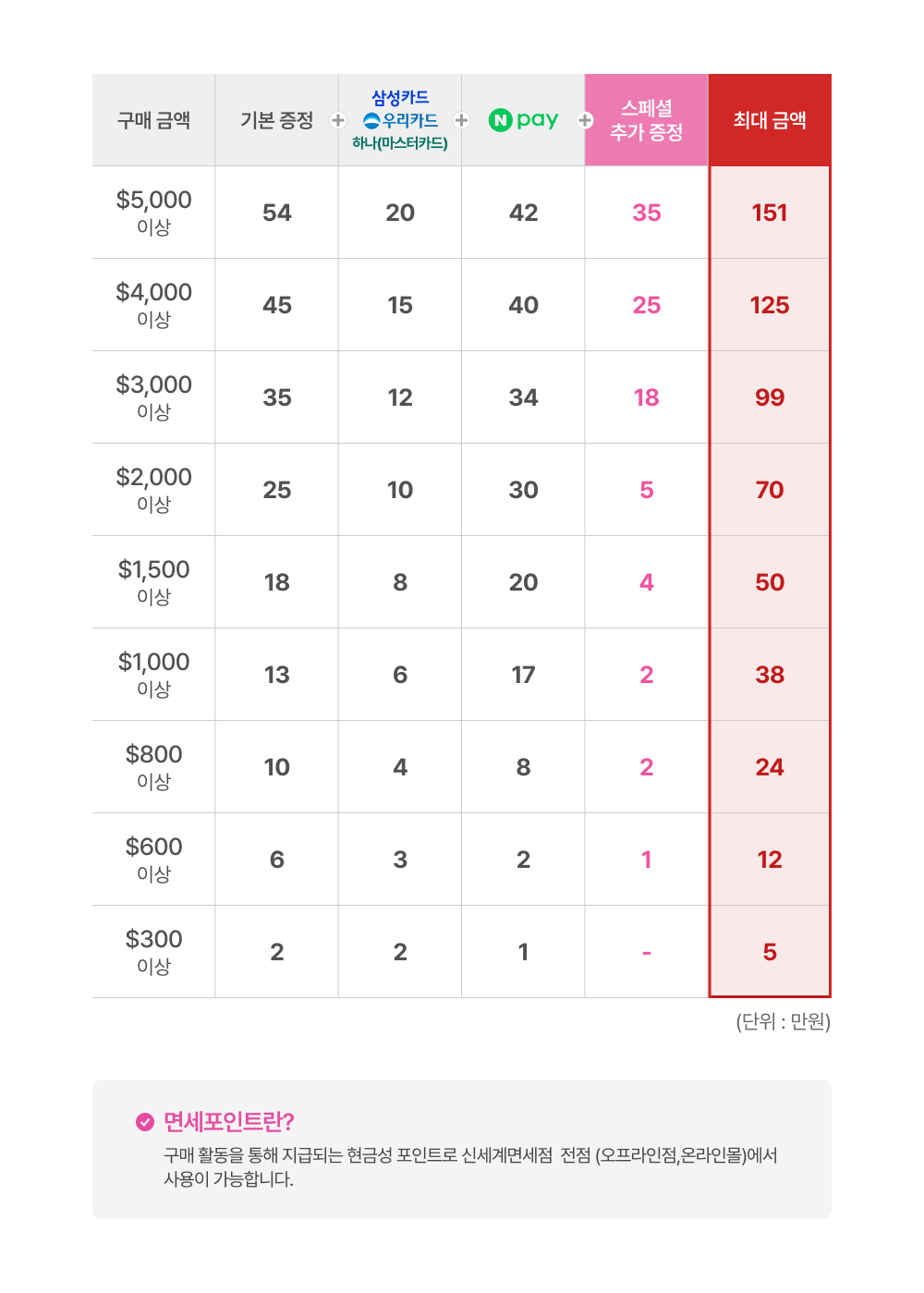
Task: Click the $300 이상 row label
Action: click(x=153, y=952)
